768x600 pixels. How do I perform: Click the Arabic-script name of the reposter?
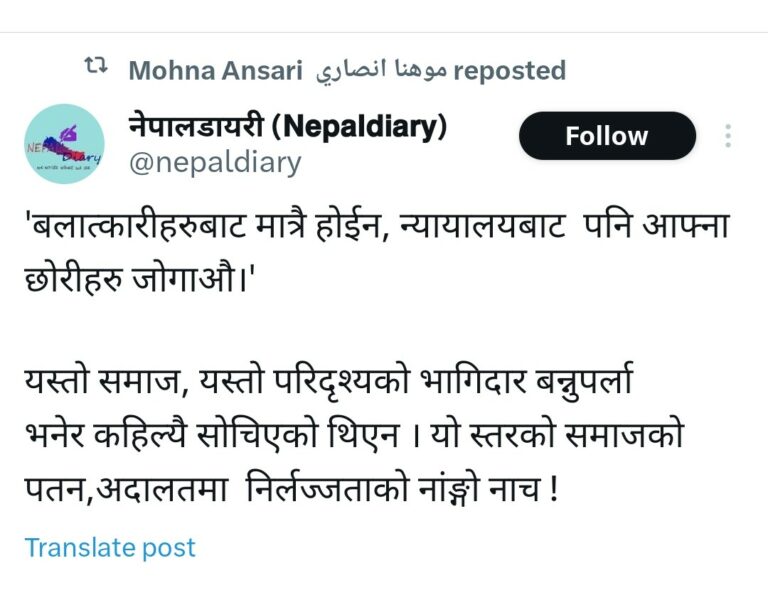[x=377, y=71]
